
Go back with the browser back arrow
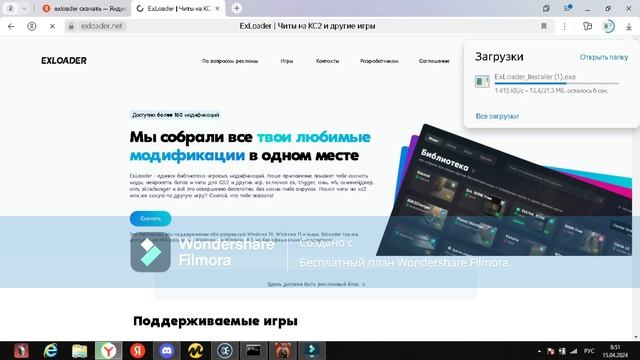tap(11, 26)
